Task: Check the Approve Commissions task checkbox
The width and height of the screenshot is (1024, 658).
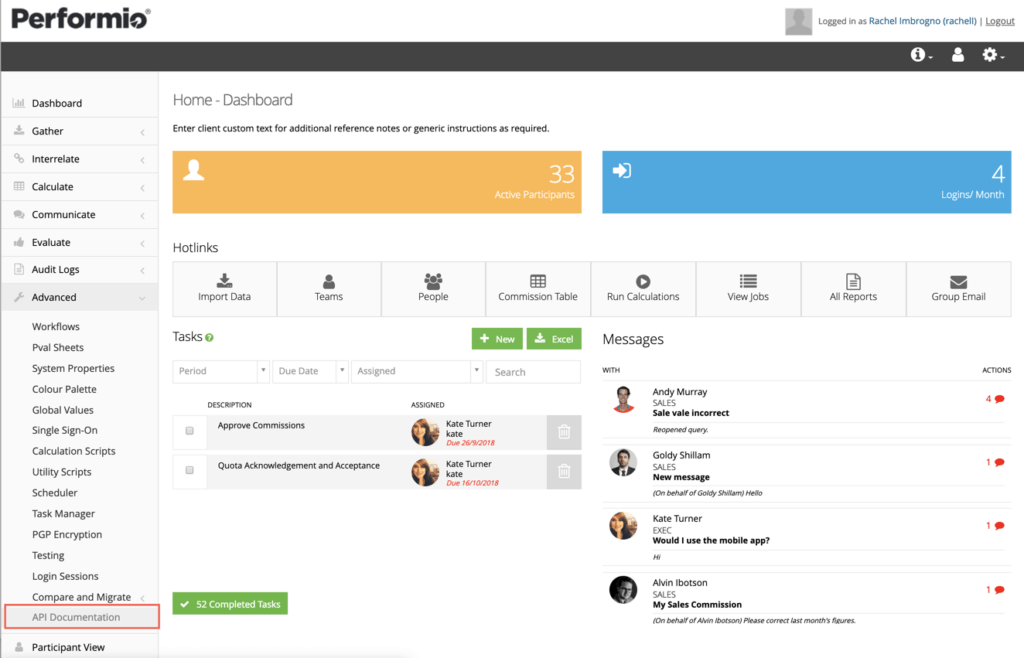Action: coord(189,431)
